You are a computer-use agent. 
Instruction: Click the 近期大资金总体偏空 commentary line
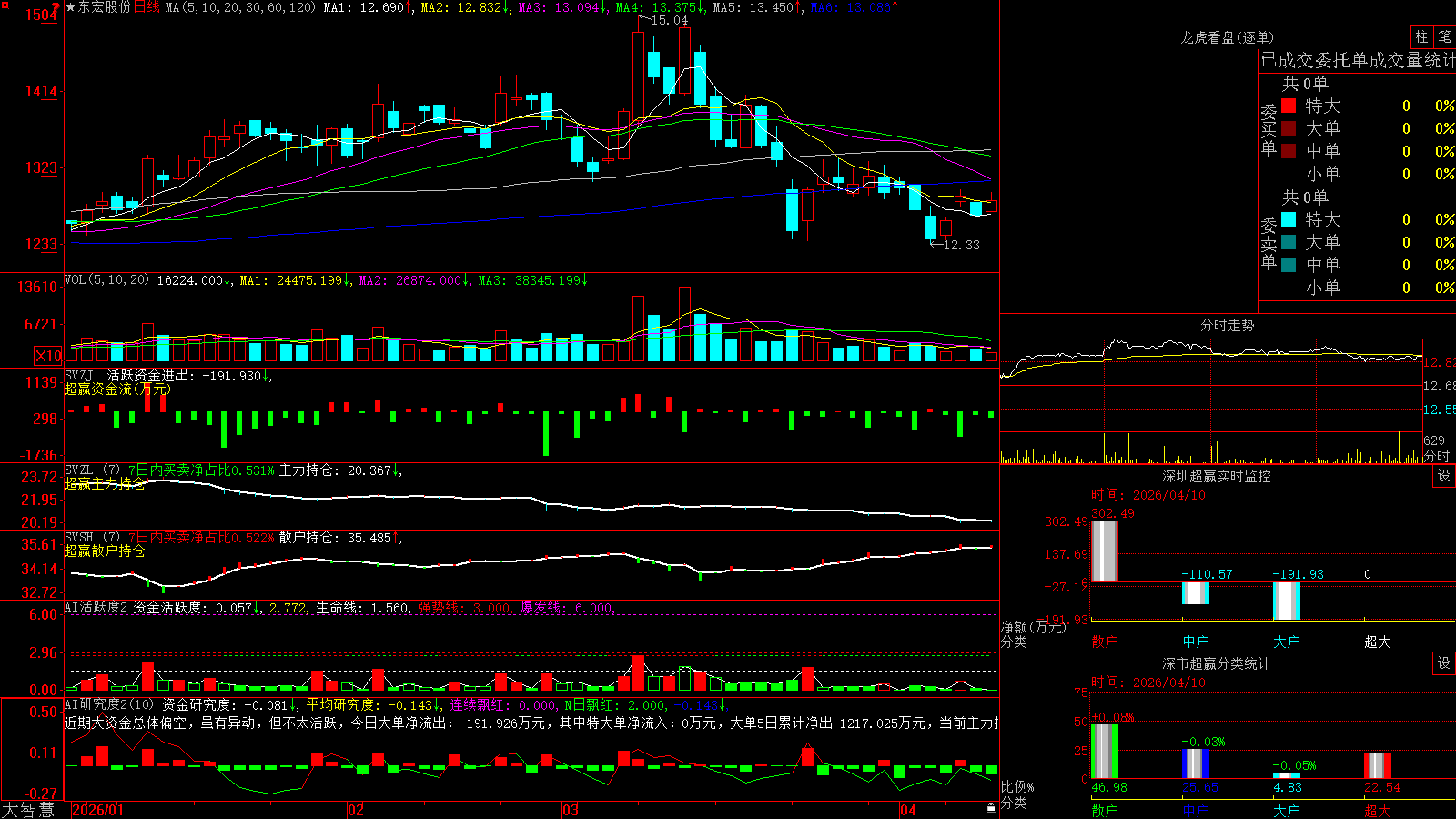click(532, 723)
